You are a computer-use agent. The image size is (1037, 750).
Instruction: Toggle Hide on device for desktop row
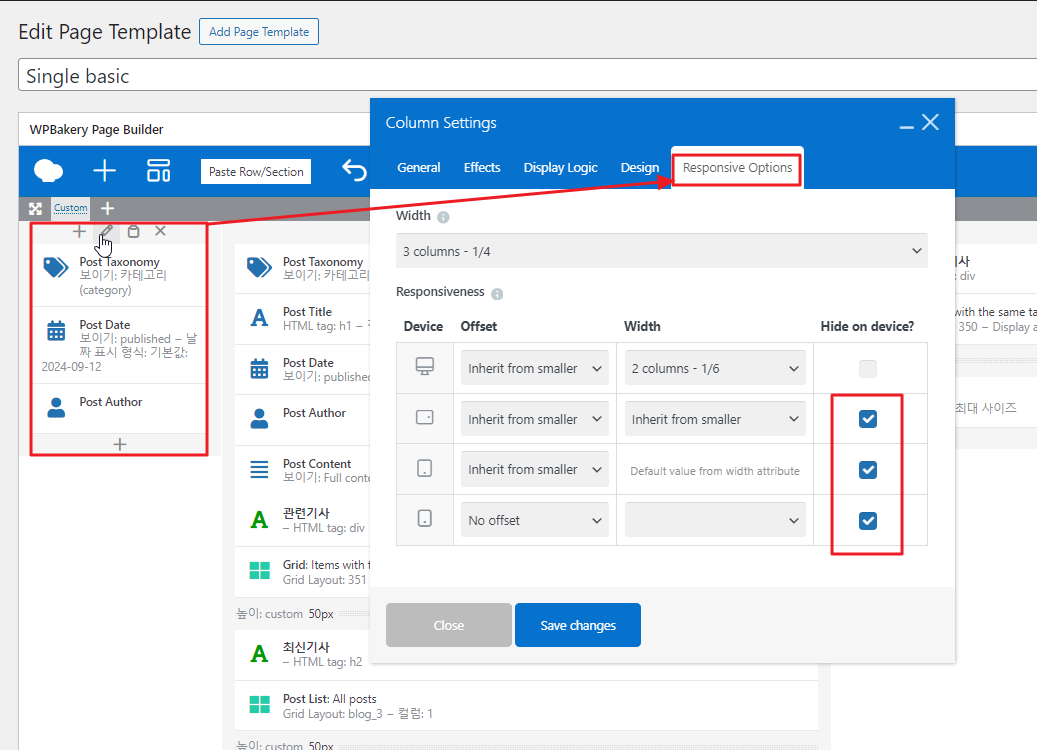pos(868,368)
